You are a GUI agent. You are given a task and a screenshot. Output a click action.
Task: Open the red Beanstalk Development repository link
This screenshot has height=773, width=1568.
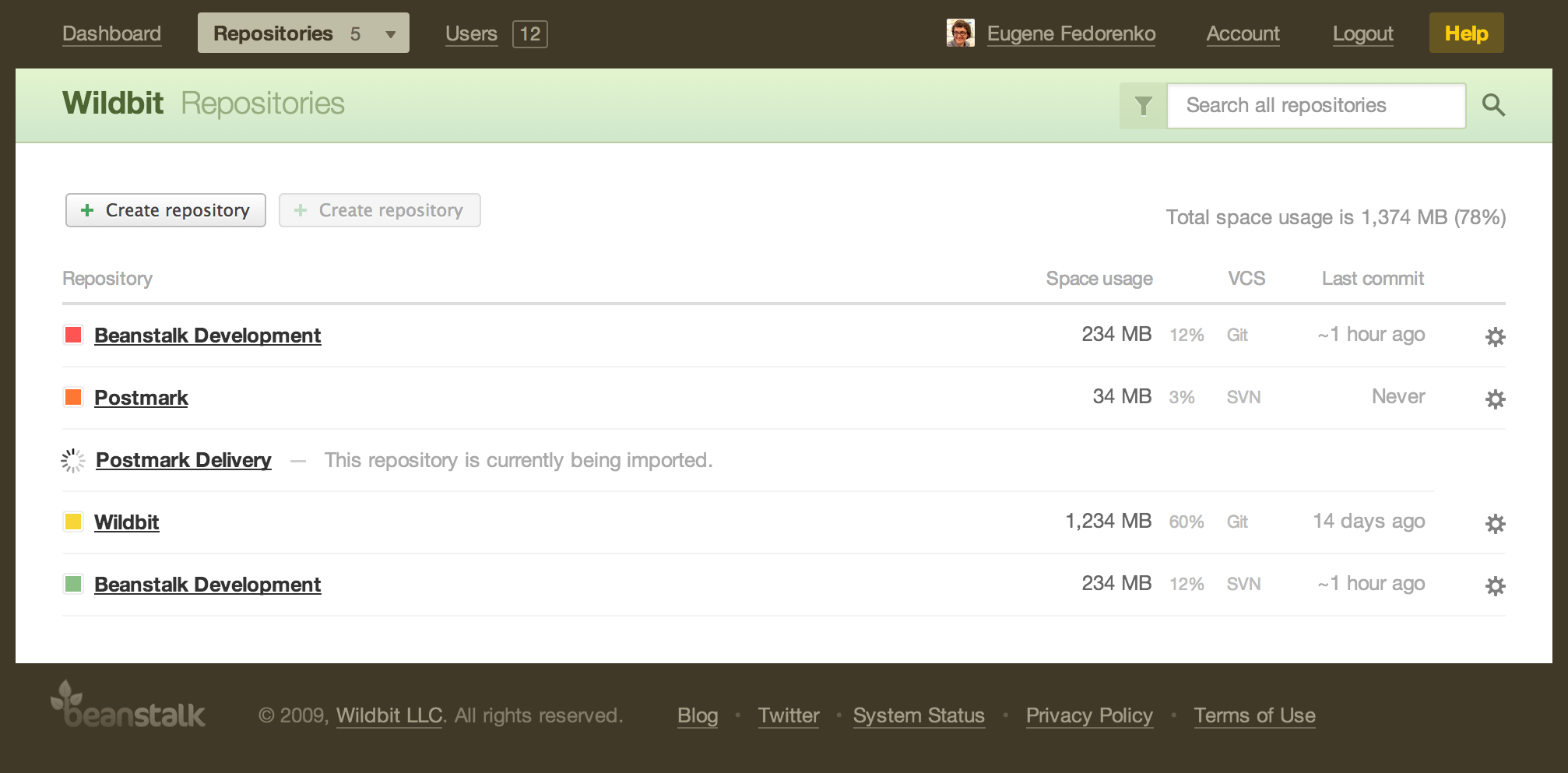(207, 336)
